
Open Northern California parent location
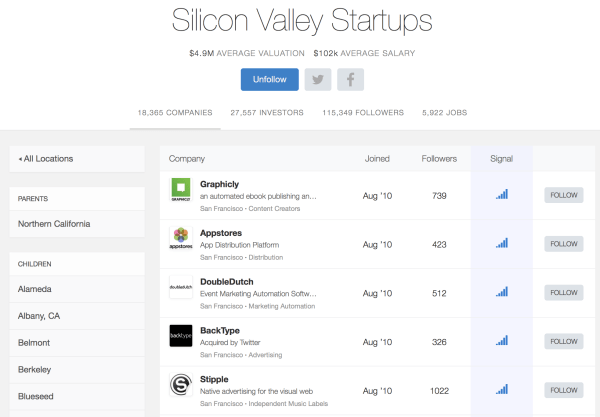click(x=54, y=224)
